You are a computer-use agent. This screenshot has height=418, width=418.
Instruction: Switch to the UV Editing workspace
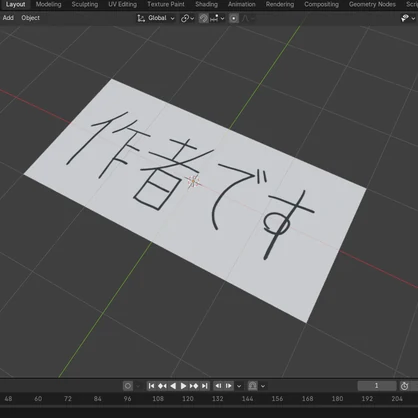tap(123, 4)
